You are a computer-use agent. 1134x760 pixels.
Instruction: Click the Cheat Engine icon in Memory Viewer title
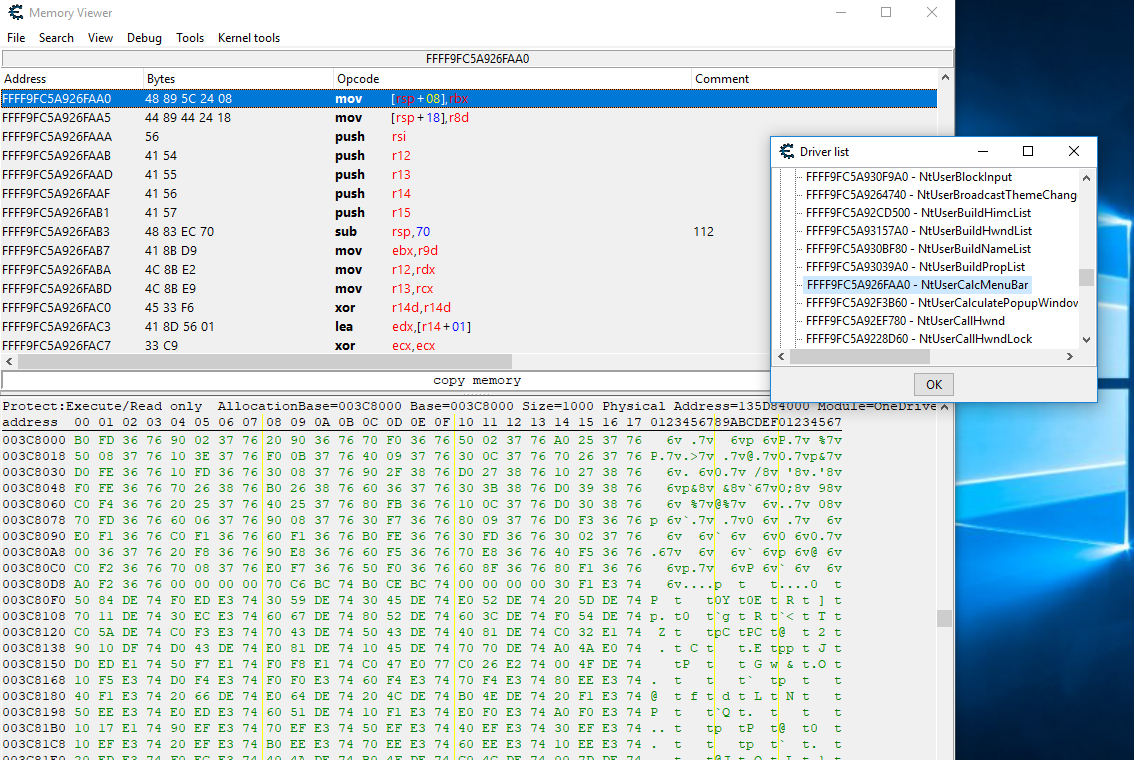[14, 13]
